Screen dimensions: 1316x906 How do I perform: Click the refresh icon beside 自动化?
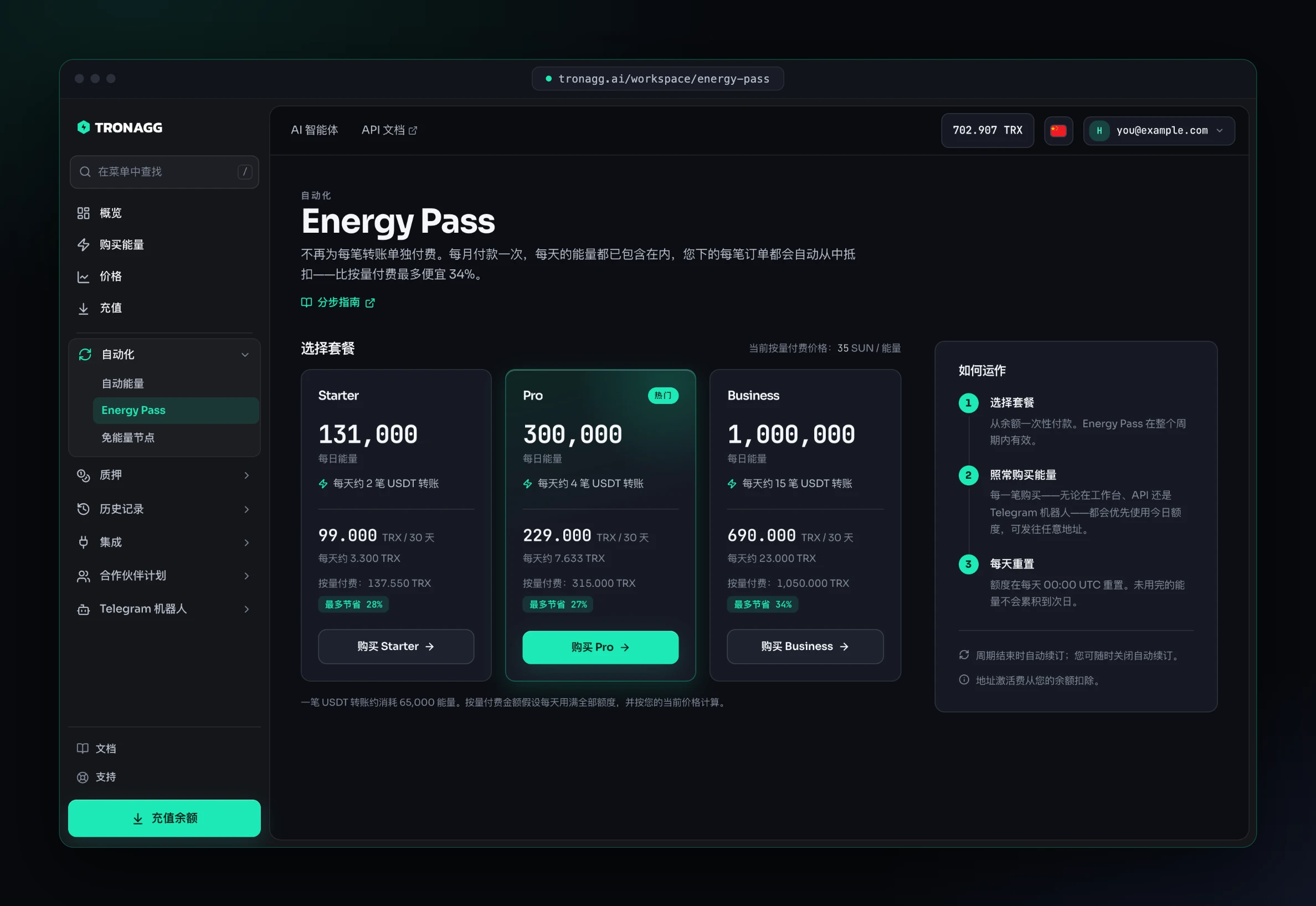pos(85,354)
